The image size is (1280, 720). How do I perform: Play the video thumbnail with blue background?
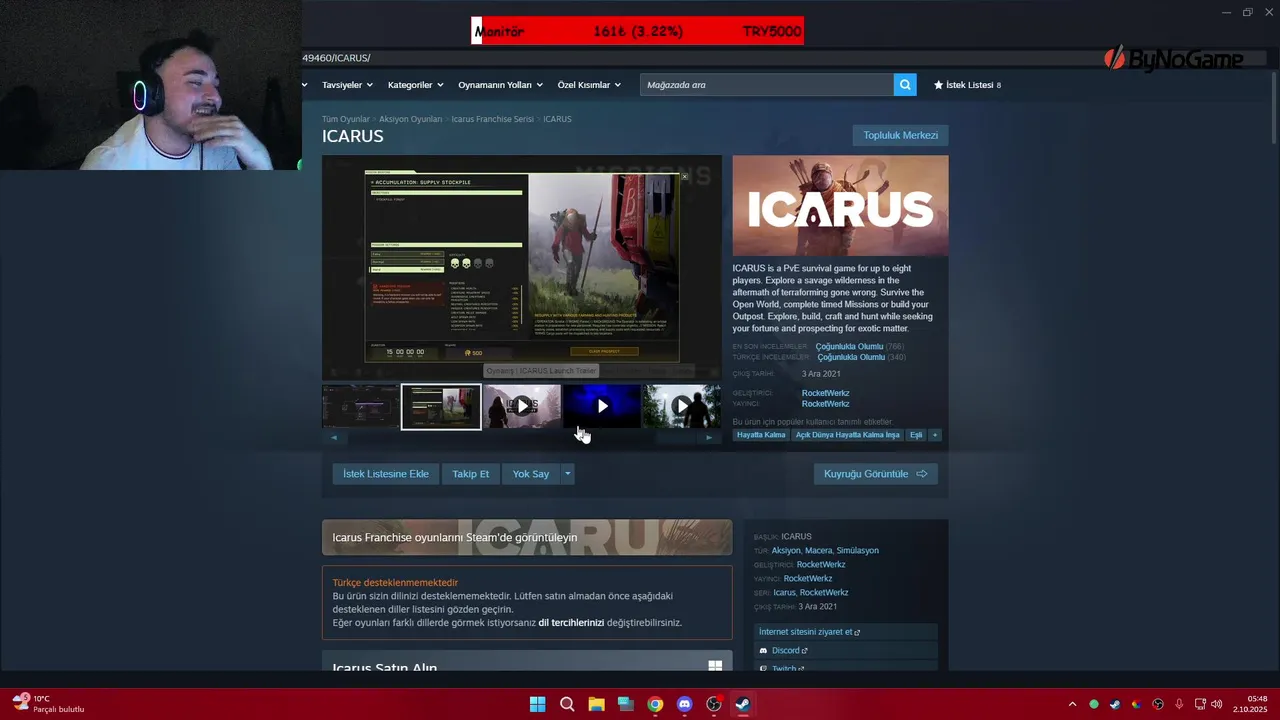[x=602, y=406]
